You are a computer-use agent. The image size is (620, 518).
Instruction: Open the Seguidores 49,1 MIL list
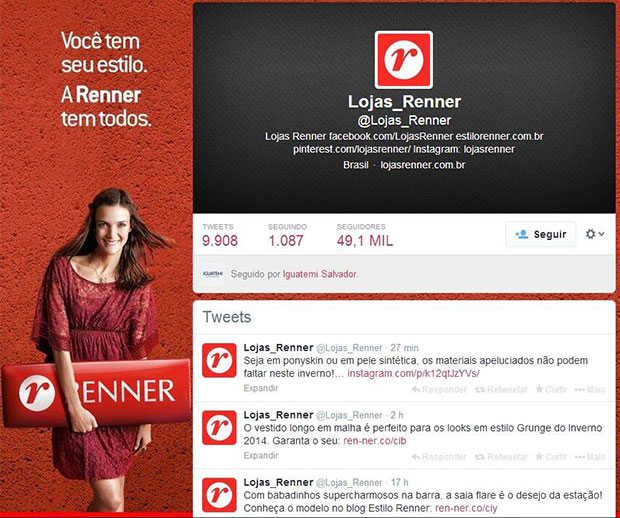click(x=365, y=235)
